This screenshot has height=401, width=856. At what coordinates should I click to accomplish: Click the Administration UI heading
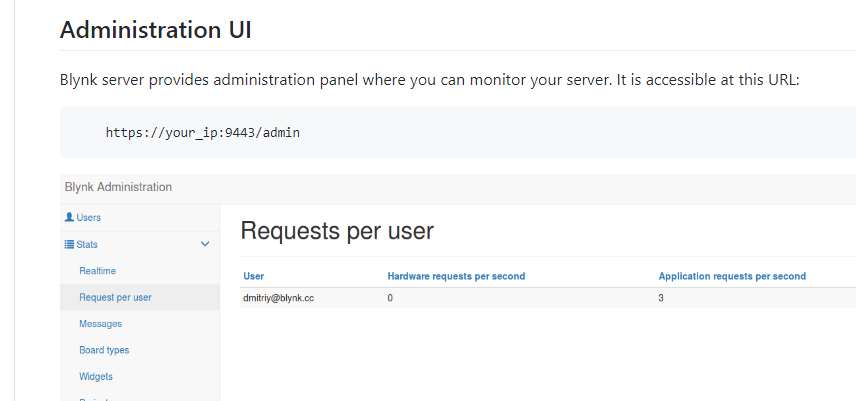[x=156, y=29]
